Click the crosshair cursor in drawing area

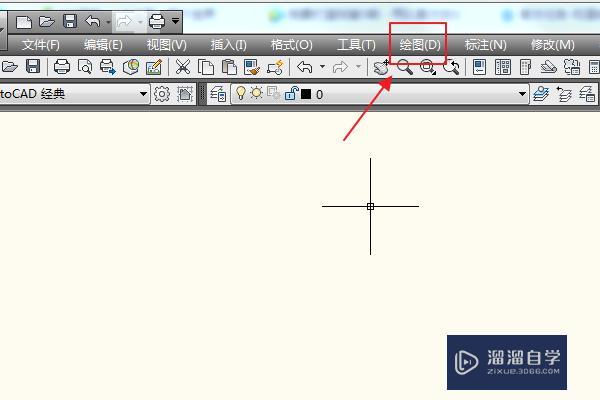(x=370, y=206)
